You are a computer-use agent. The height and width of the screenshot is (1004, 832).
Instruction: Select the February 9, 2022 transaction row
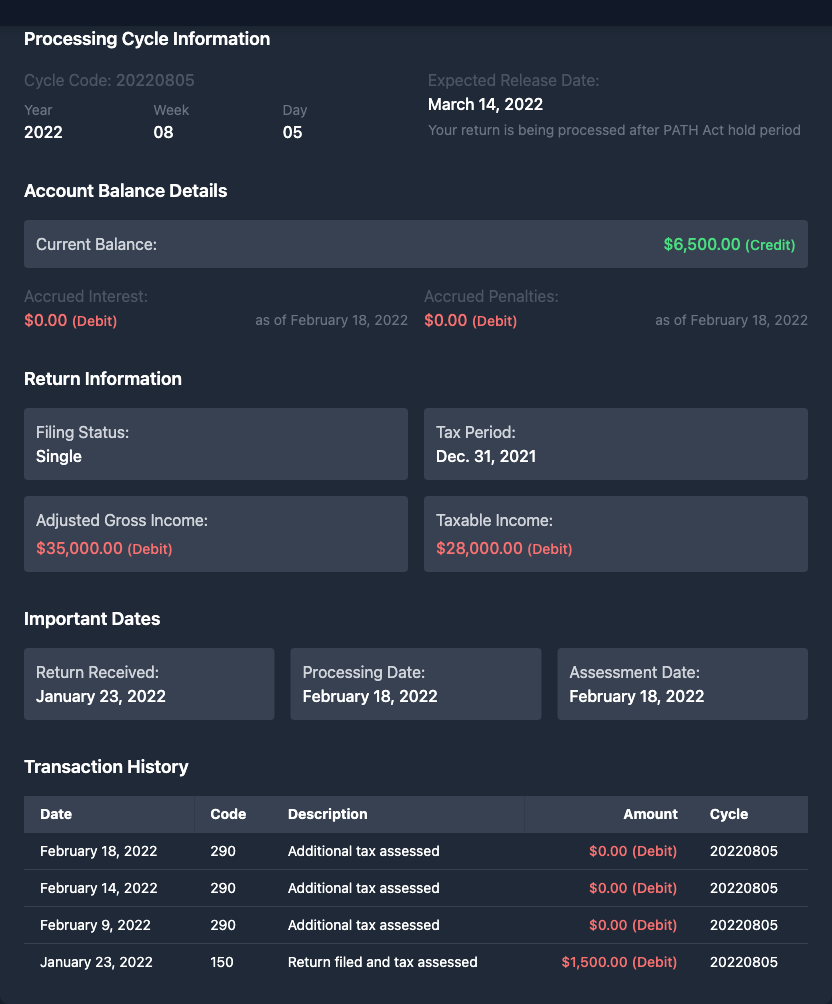pyautogui.click(x=415, y=925)
